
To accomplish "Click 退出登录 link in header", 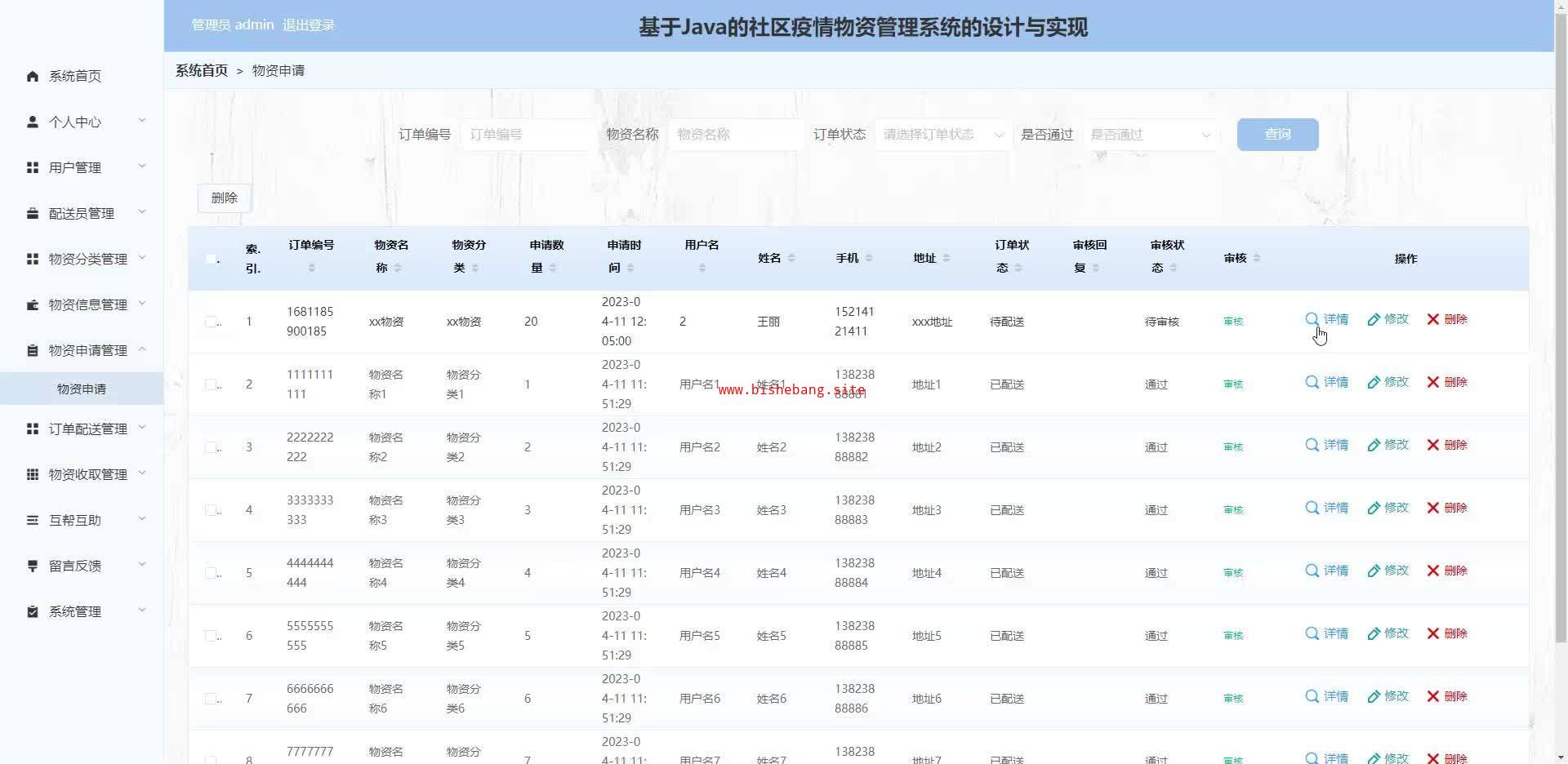I will pos(309,25).
